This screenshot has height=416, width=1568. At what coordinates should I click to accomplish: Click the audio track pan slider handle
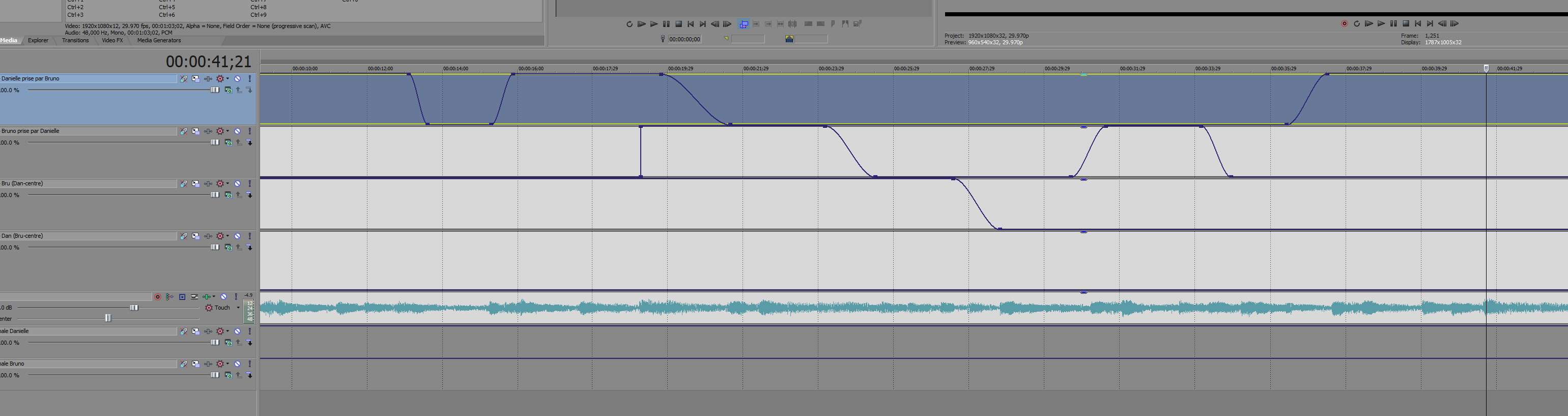[108, 318]
